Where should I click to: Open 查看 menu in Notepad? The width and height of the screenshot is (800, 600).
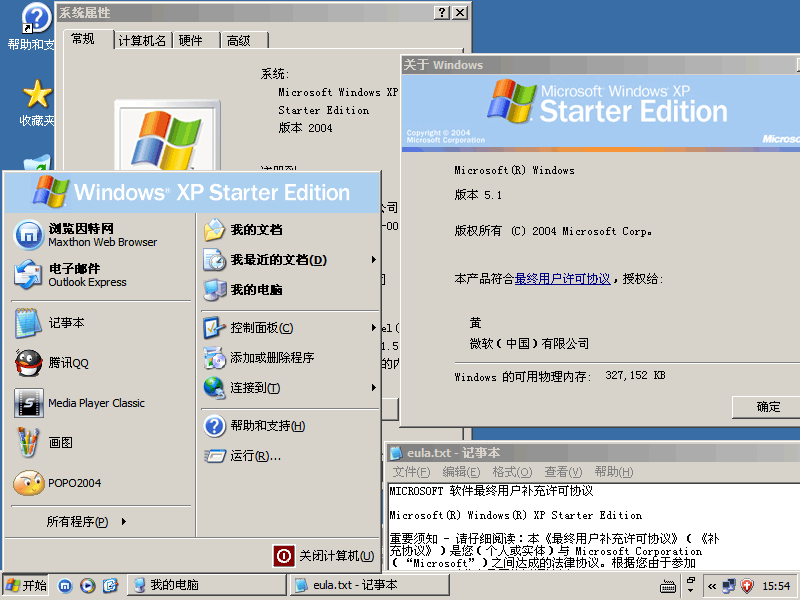[x=563, y=472]
